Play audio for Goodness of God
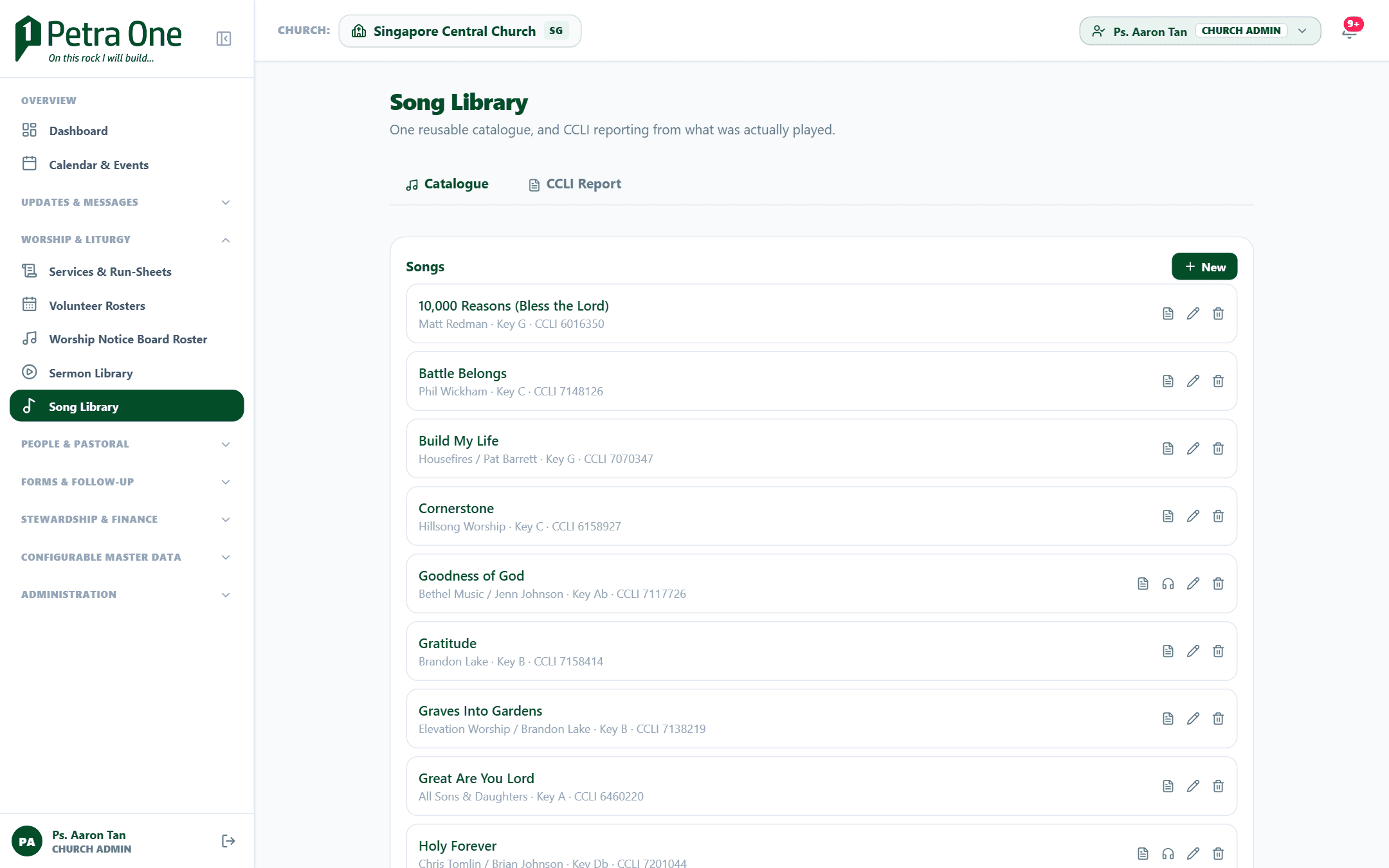Screen dimensions: 1389x868 (1168, 584)
